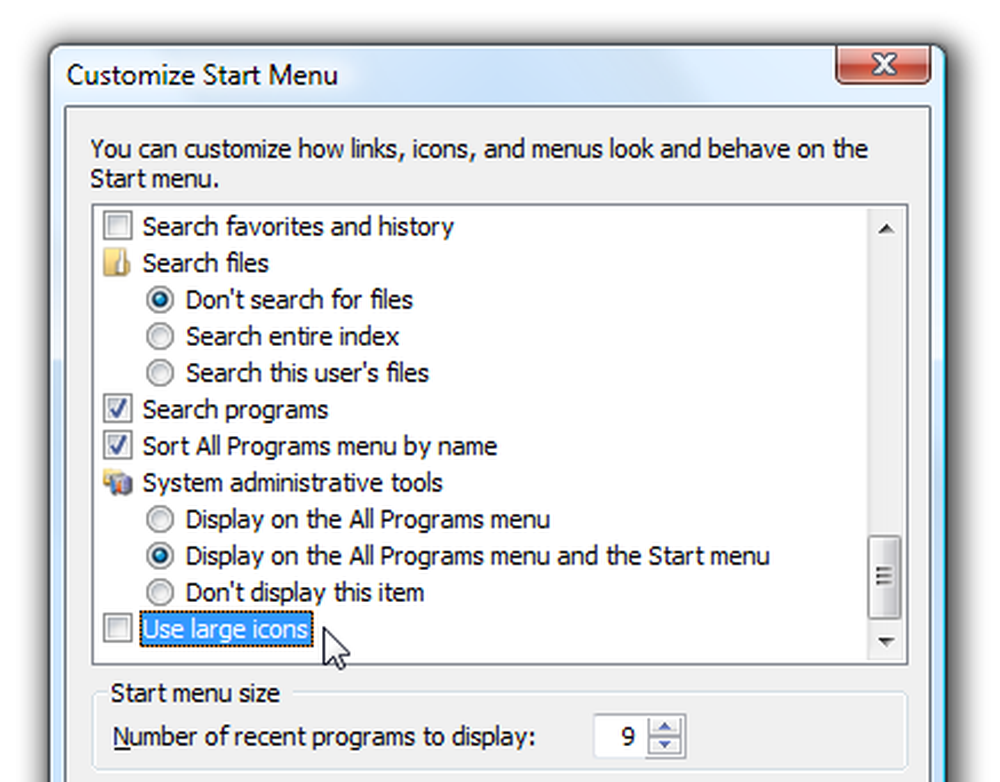This screenshot has width=1000, height=782.
Task: Click the list scroll up arrow
Action: click(886, 228)
